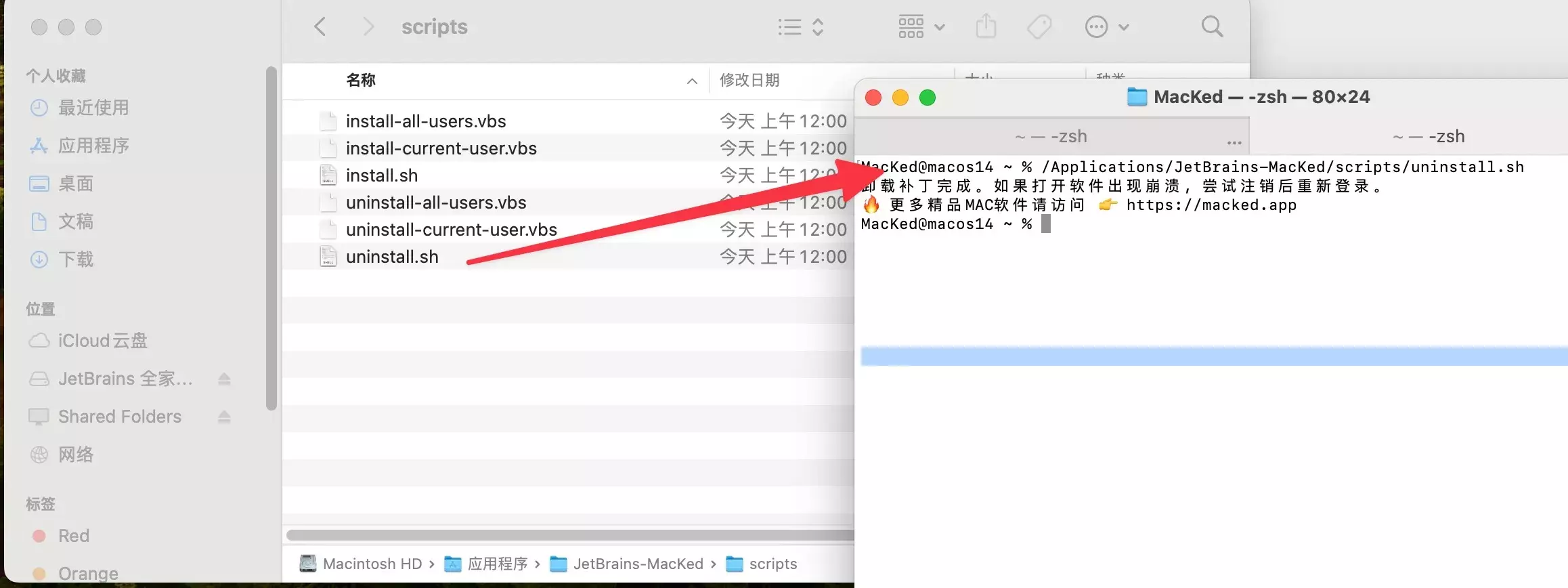1568x588 pixels.
Task: Click JetBrains-MacKed in path bar
Action: pyautogui.click(x=627, y=564)
